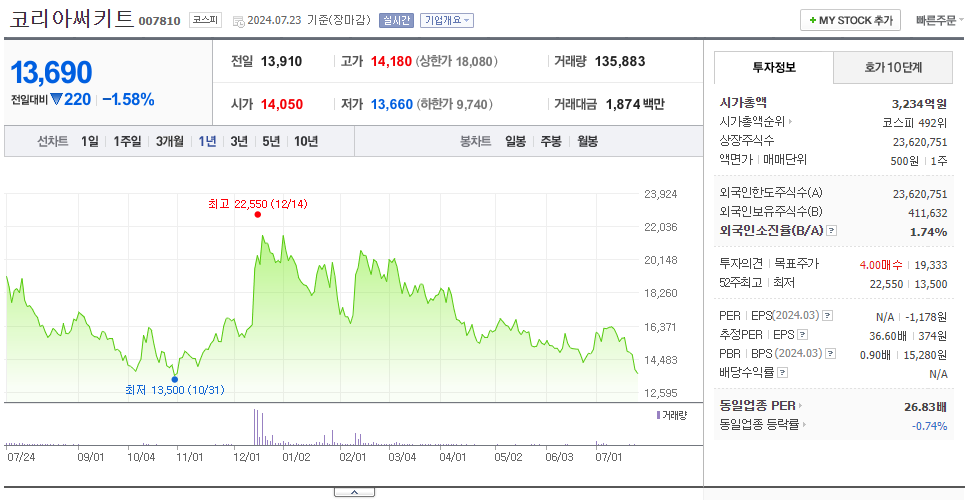Image resolution: width=968 pixels, height=500 pixels.
Task: Click the blue 최저 13,500 marker dot
Action: click(175, 380)
